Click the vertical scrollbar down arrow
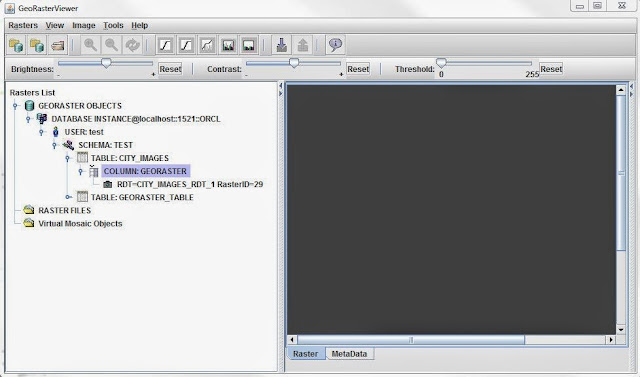 click(x=621, y=330)
